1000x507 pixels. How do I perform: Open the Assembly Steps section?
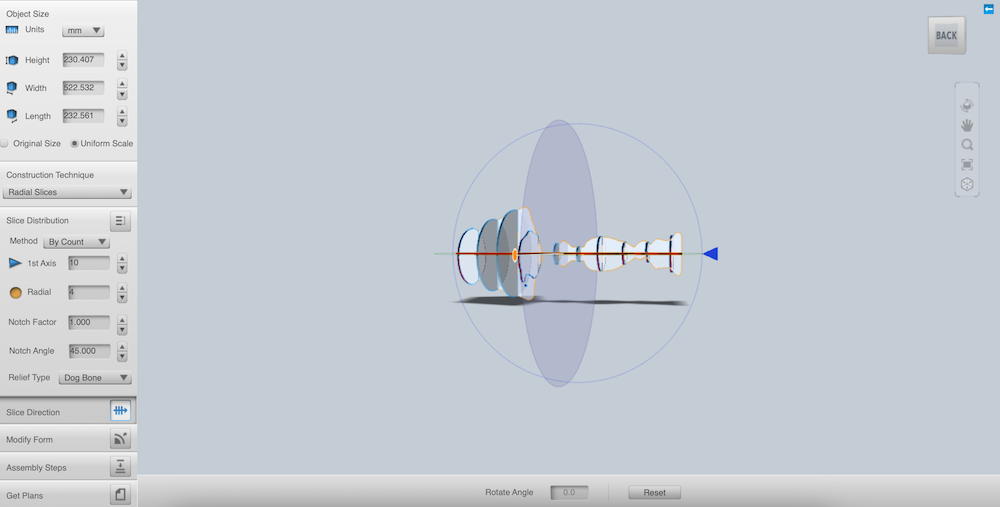67,467
